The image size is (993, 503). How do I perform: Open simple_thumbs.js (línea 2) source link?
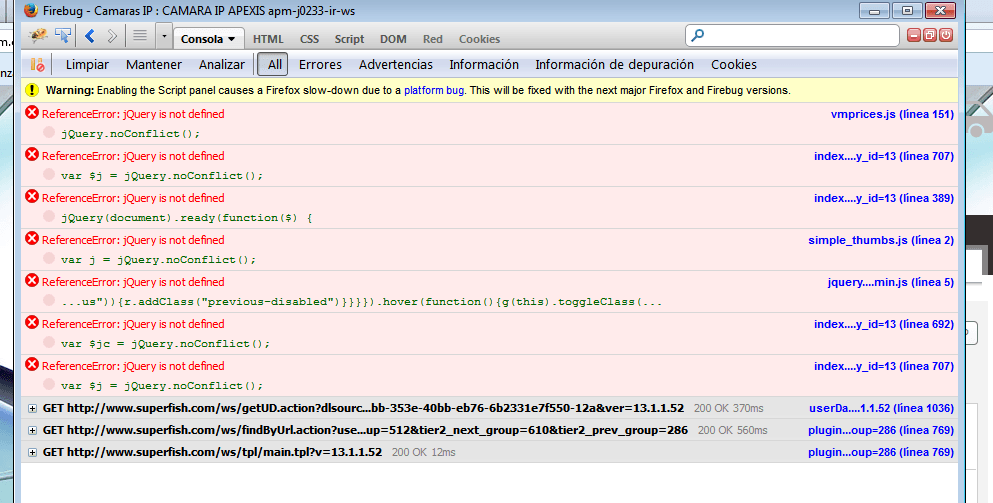pyautogui.click(x=881, y=240)
